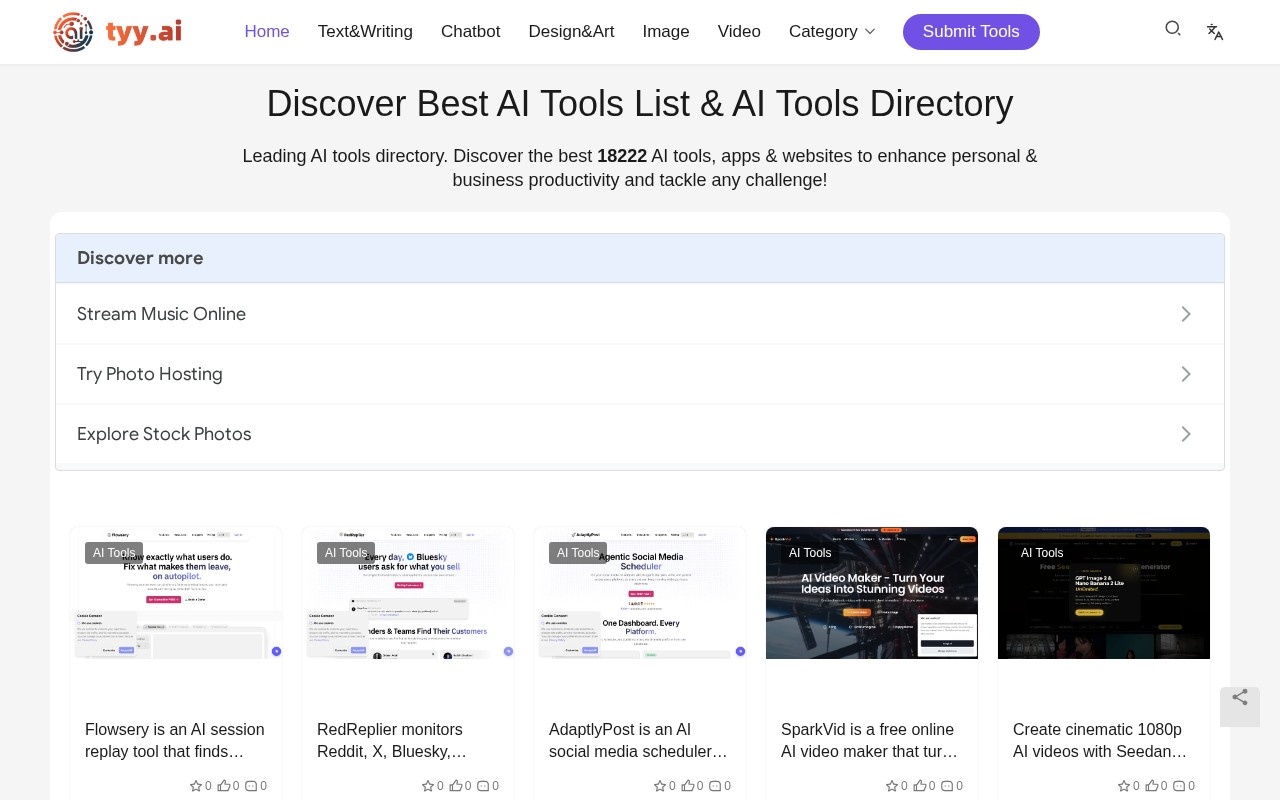Select the Chatbot nav item
This screenshot has width=1280, height=800.
471,32
